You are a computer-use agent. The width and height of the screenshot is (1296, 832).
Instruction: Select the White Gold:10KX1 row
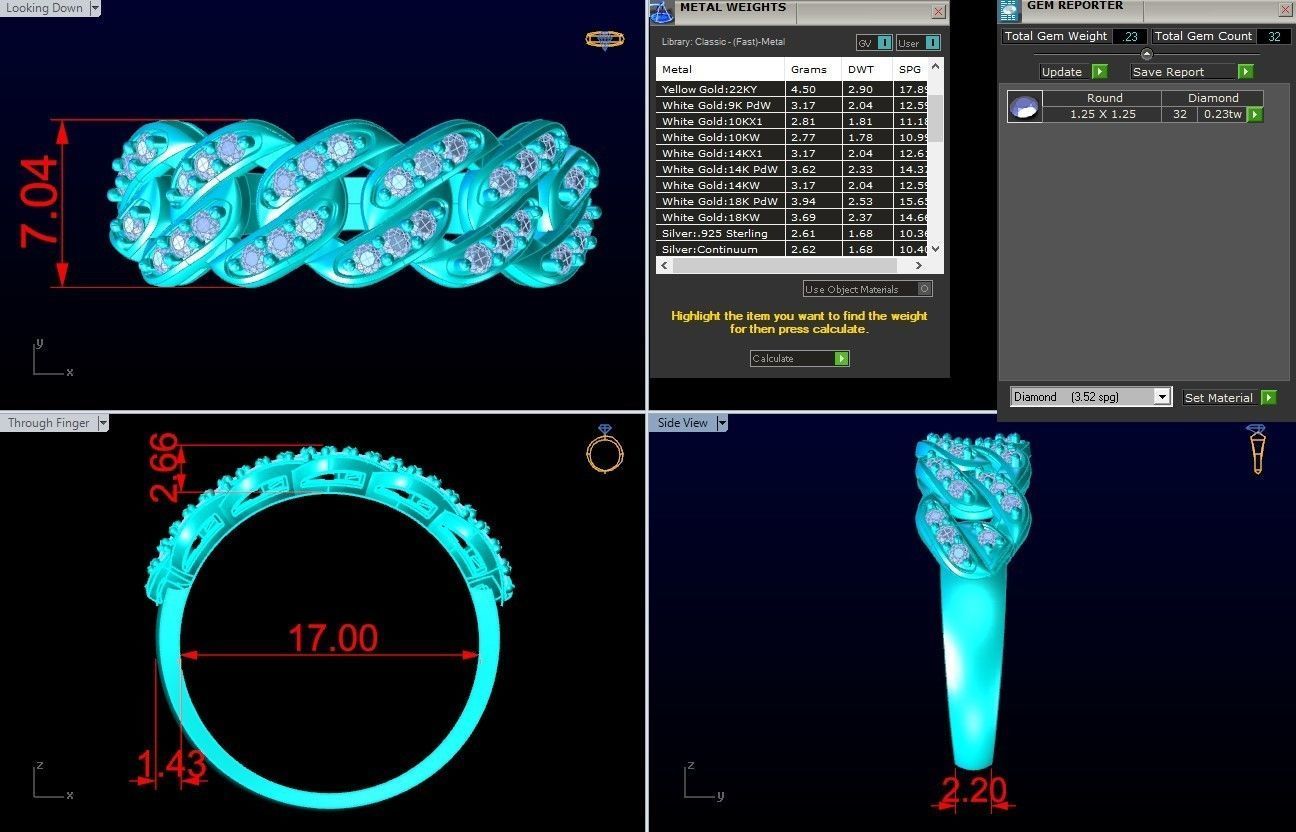(x=793, y=121)
